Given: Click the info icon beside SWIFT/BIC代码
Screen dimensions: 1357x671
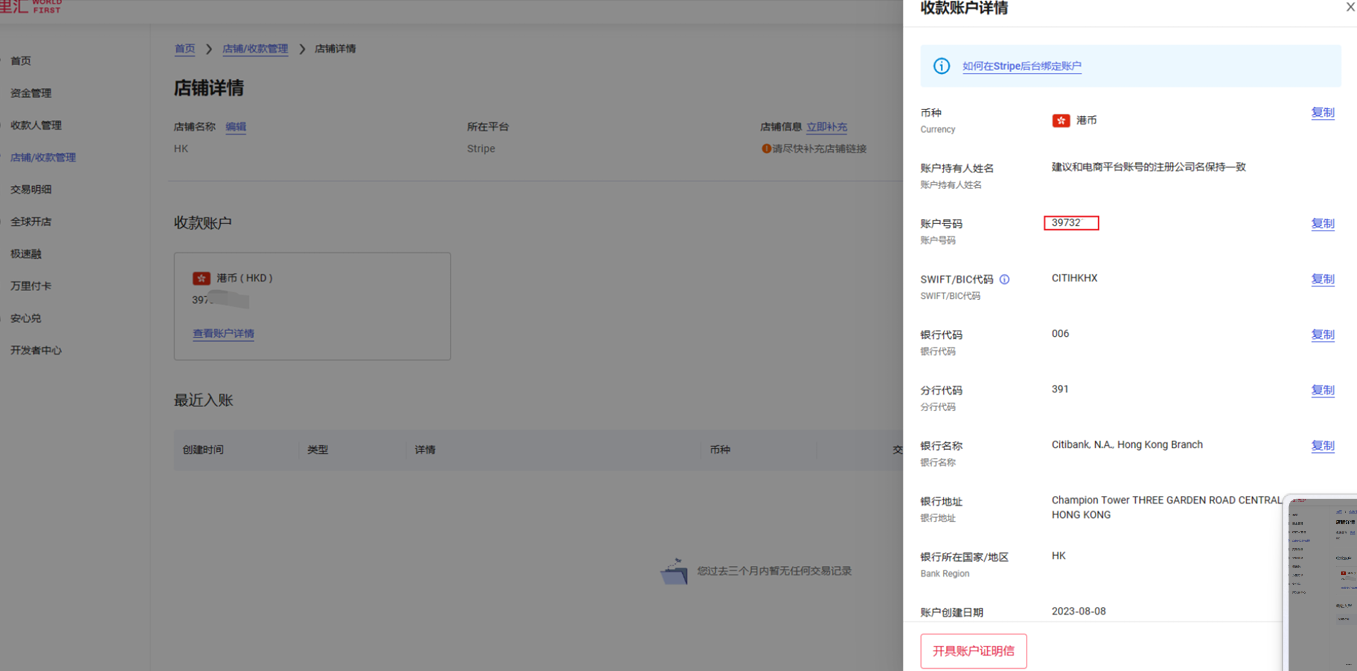Looking at the screenshot, I should click(1004, 280).
